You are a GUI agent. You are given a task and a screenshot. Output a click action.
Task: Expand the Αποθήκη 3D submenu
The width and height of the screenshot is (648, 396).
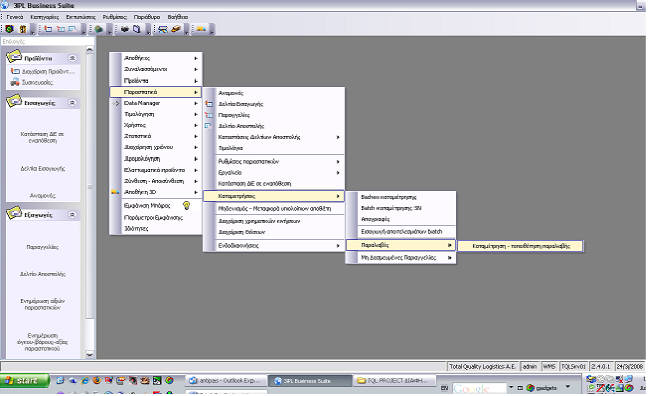[156, 192]
